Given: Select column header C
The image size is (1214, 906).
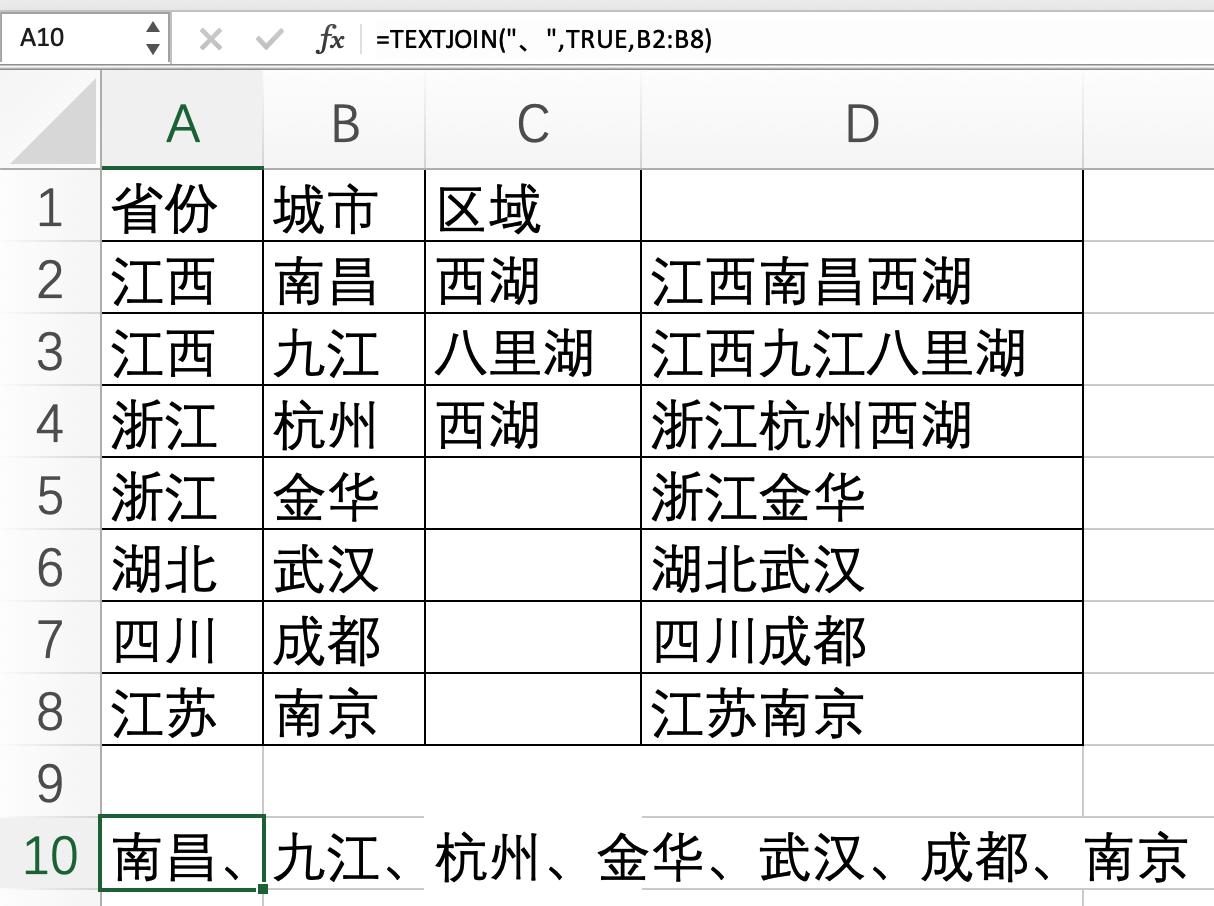Looking at the screenshot, I should tap(533, 120).
